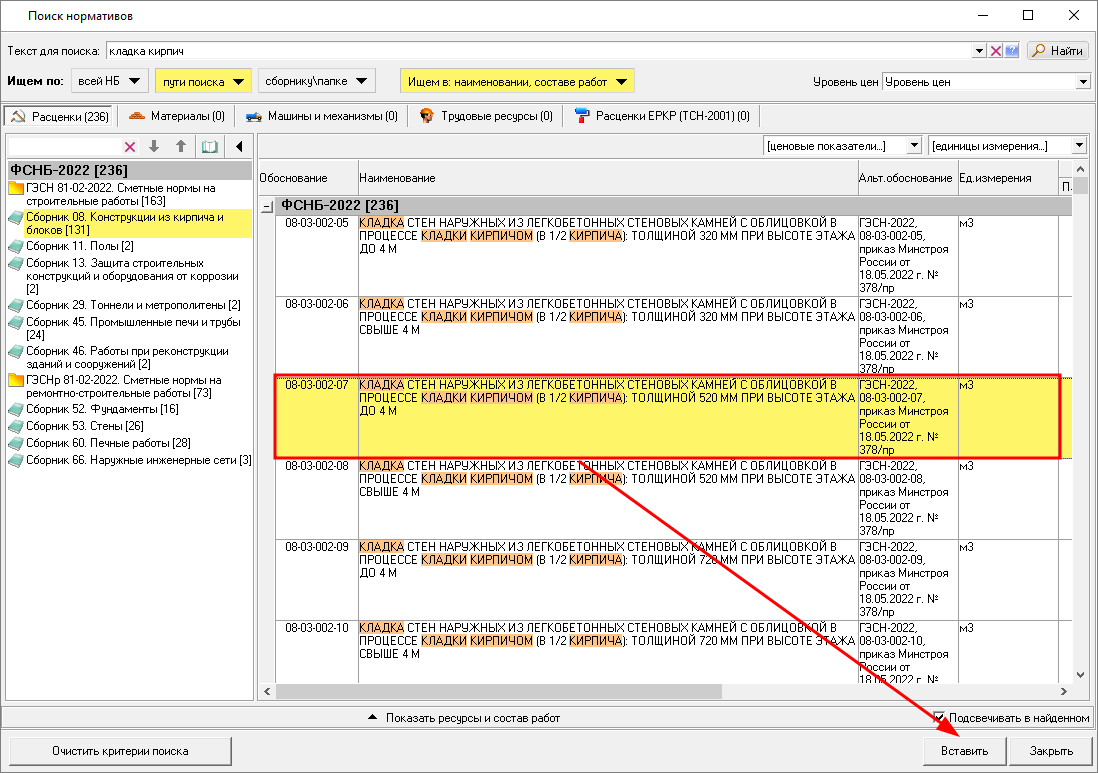
Task: Jump to next match using the down arrow
Action: (x=154, y=147)
